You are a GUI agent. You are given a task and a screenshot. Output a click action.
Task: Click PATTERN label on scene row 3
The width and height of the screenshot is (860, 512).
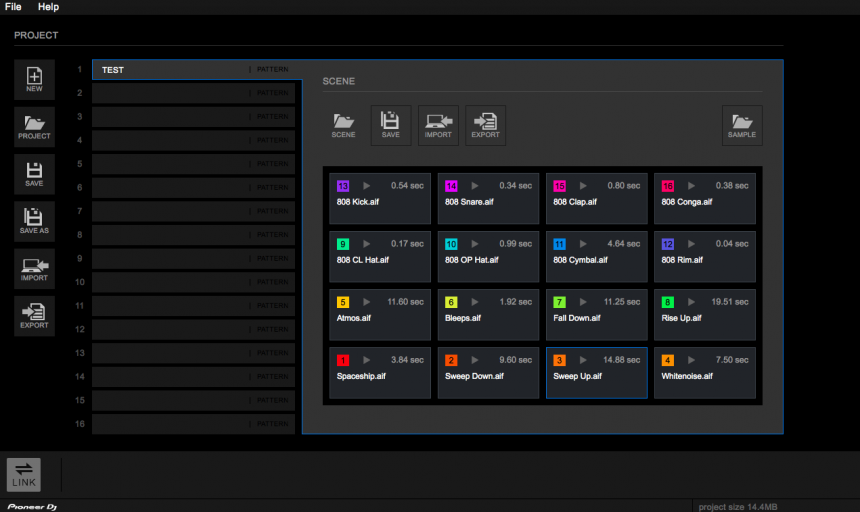coord(272,117)
